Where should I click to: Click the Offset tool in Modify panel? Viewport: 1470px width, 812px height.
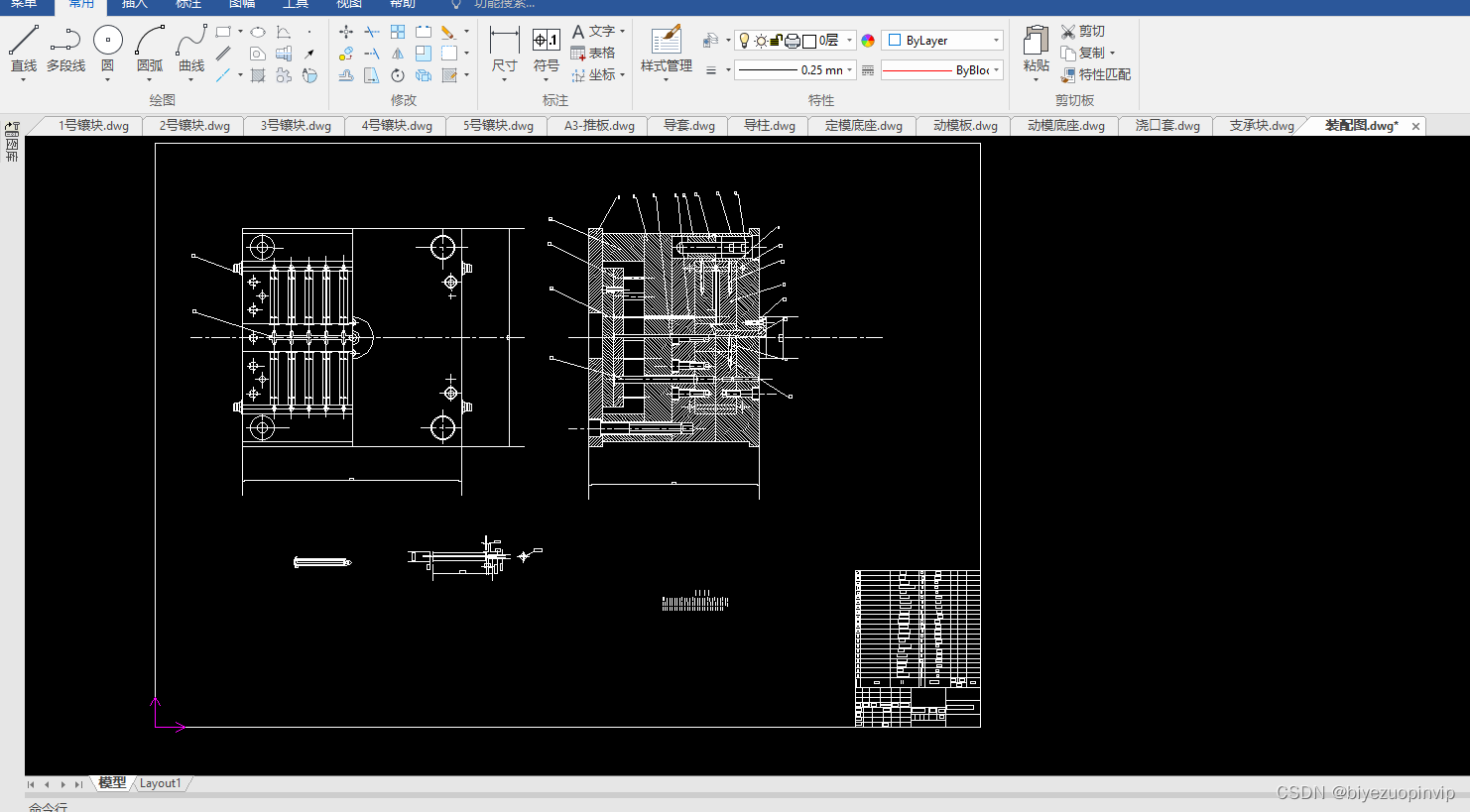(x=346, y=75)
